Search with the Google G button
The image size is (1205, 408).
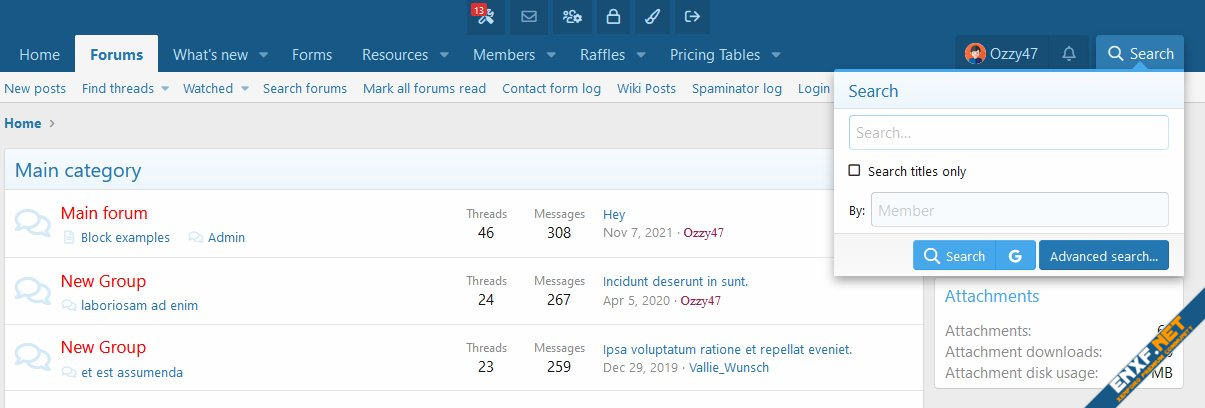click(1015, 256)
